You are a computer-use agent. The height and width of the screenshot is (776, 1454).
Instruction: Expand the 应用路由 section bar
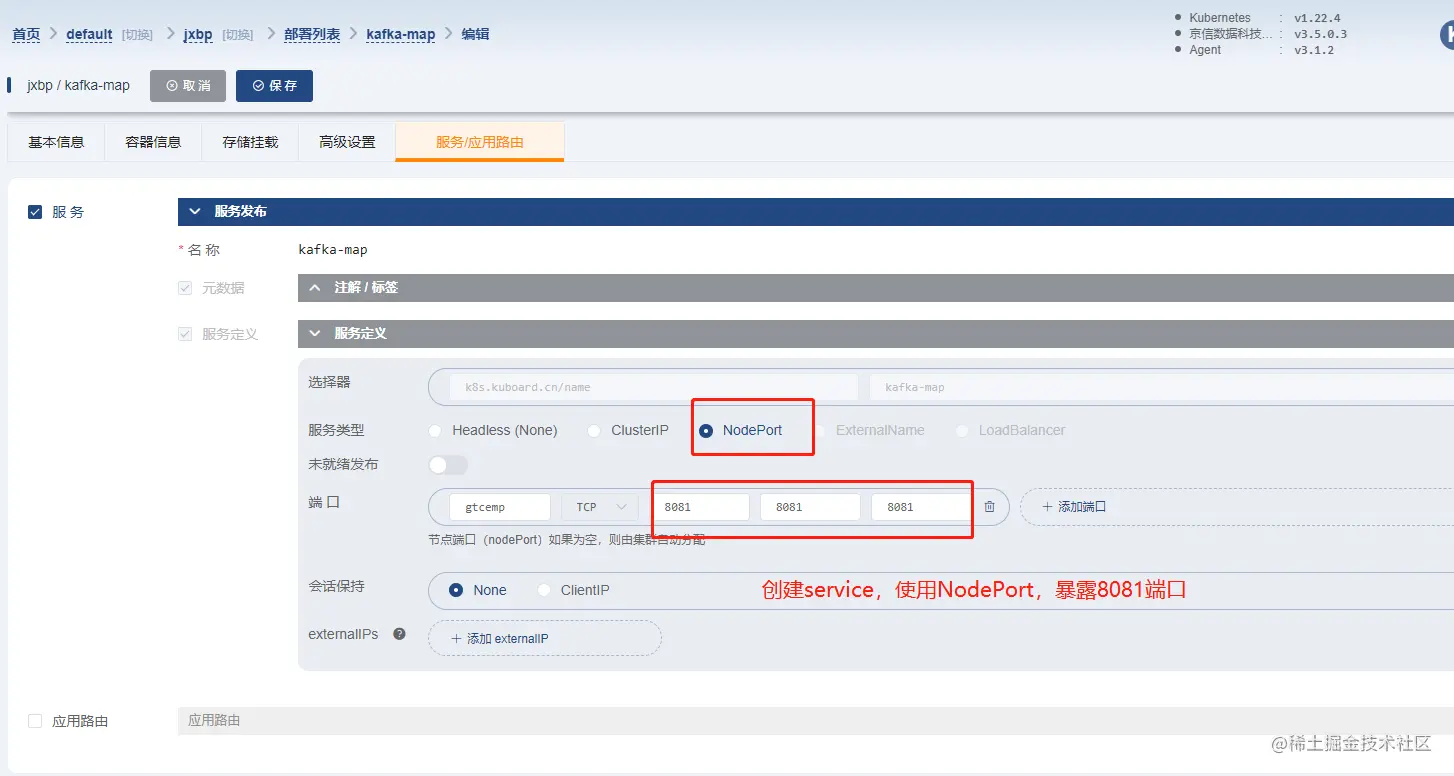pyautogui.click(x=815, y=721)
